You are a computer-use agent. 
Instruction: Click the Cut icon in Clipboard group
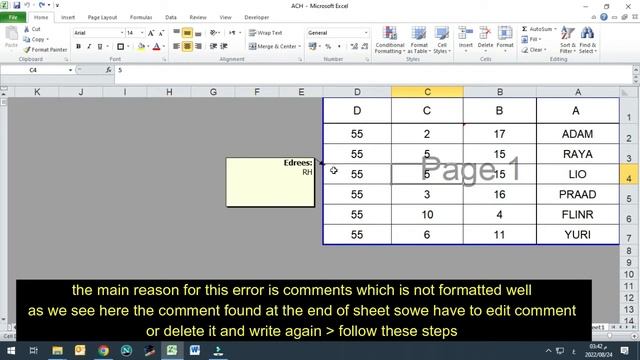coord(27,29)
